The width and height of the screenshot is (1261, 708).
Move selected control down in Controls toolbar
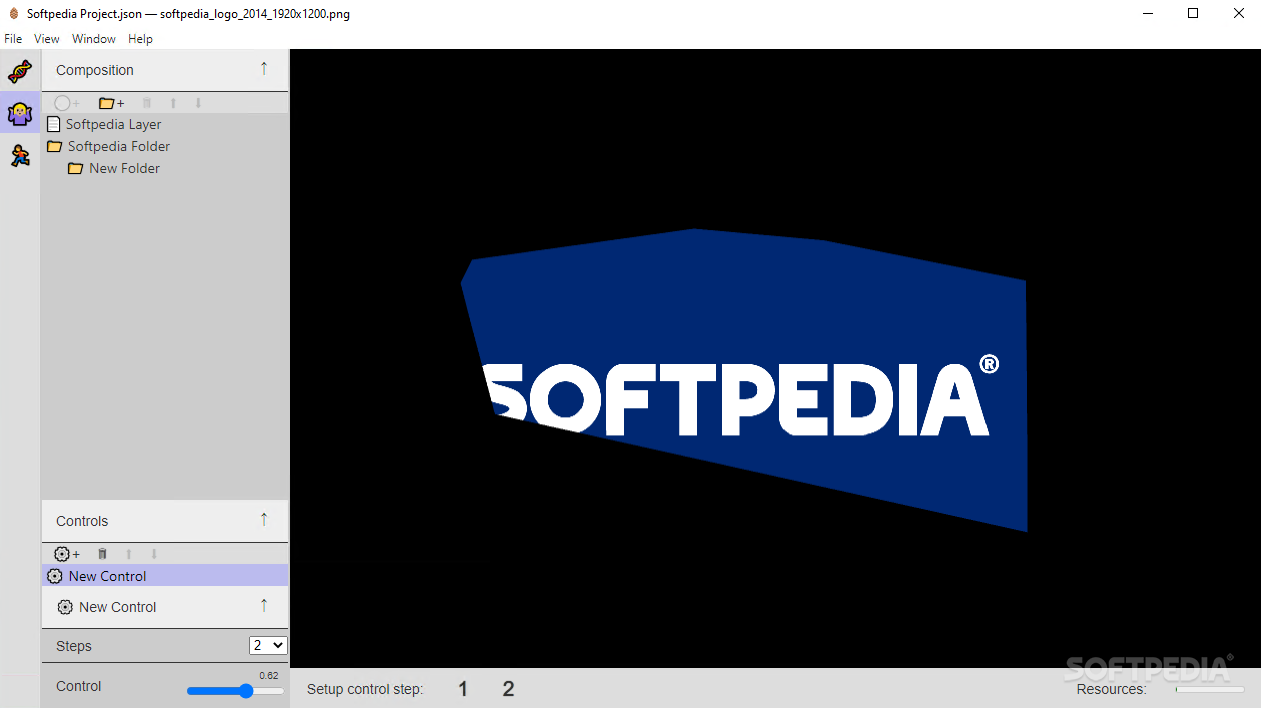(154, 554)
